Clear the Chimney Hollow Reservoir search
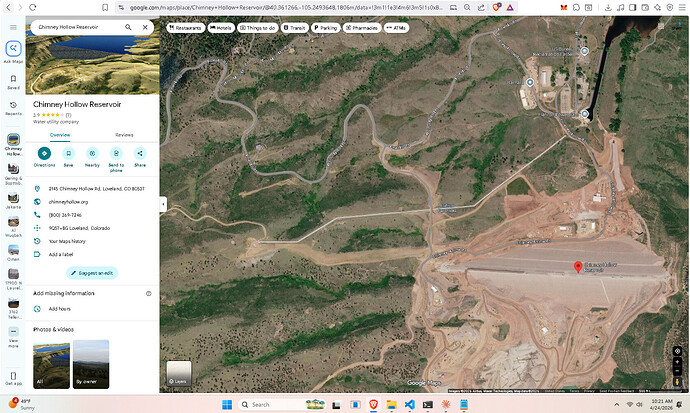 coord(145,27)
